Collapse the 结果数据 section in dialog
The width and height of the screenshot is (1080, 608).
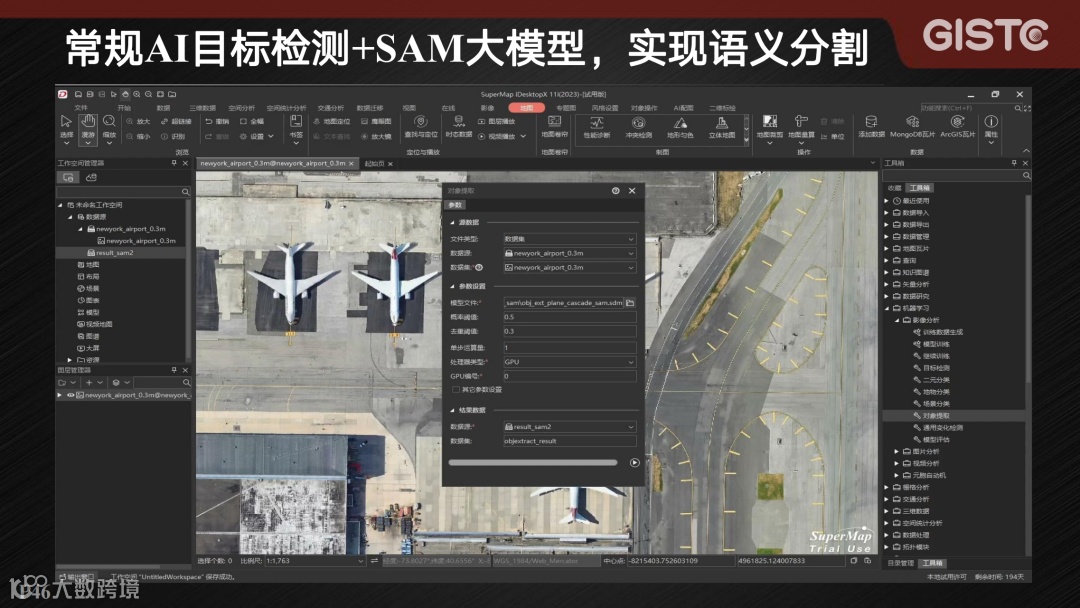click(x=453, y=410)
